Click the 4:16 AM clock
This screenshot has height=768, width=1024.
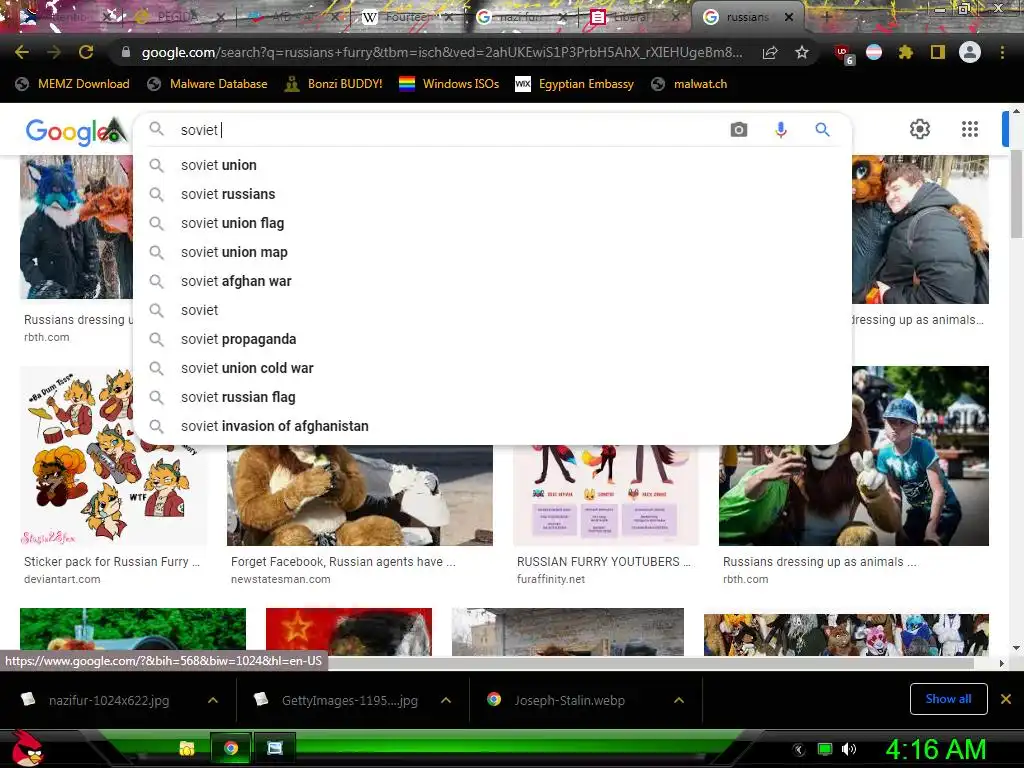coord(936,749)
